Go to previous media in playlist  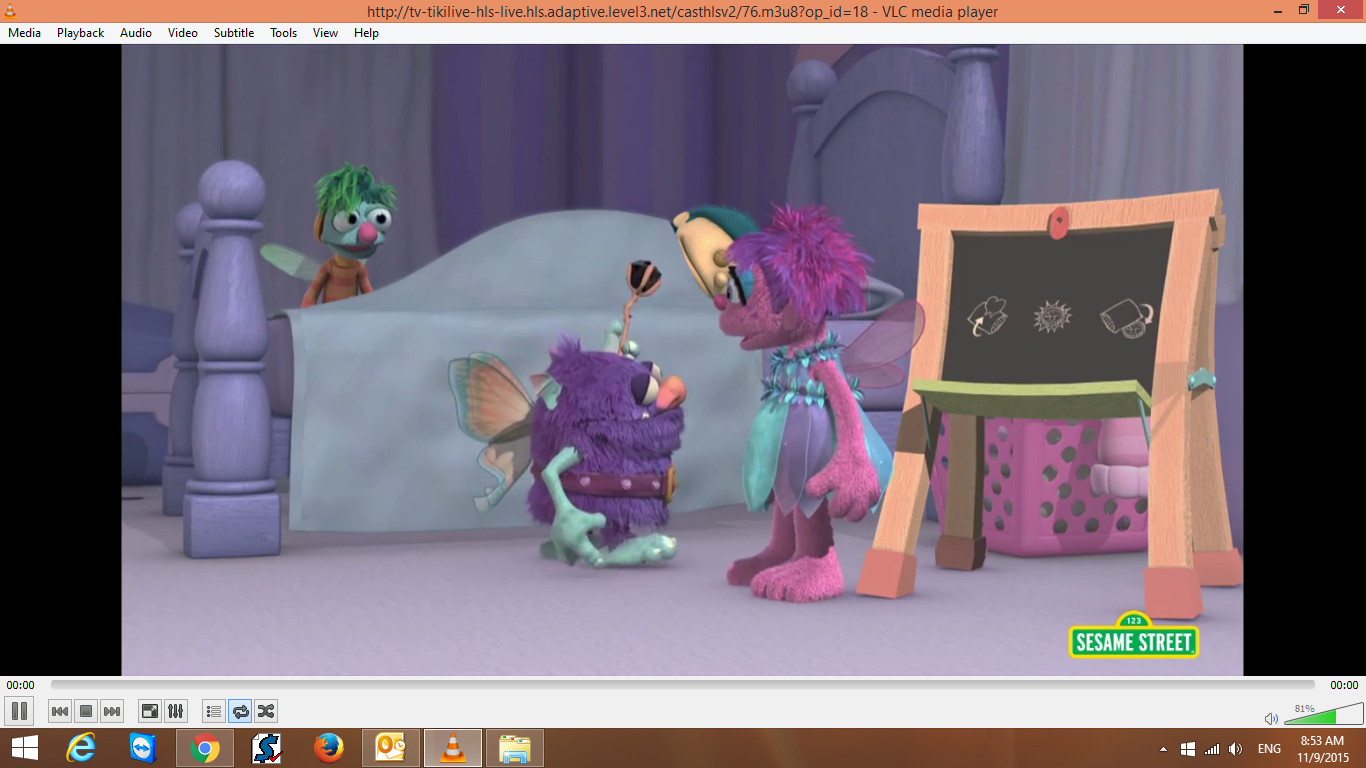click(x=60, y=711)
